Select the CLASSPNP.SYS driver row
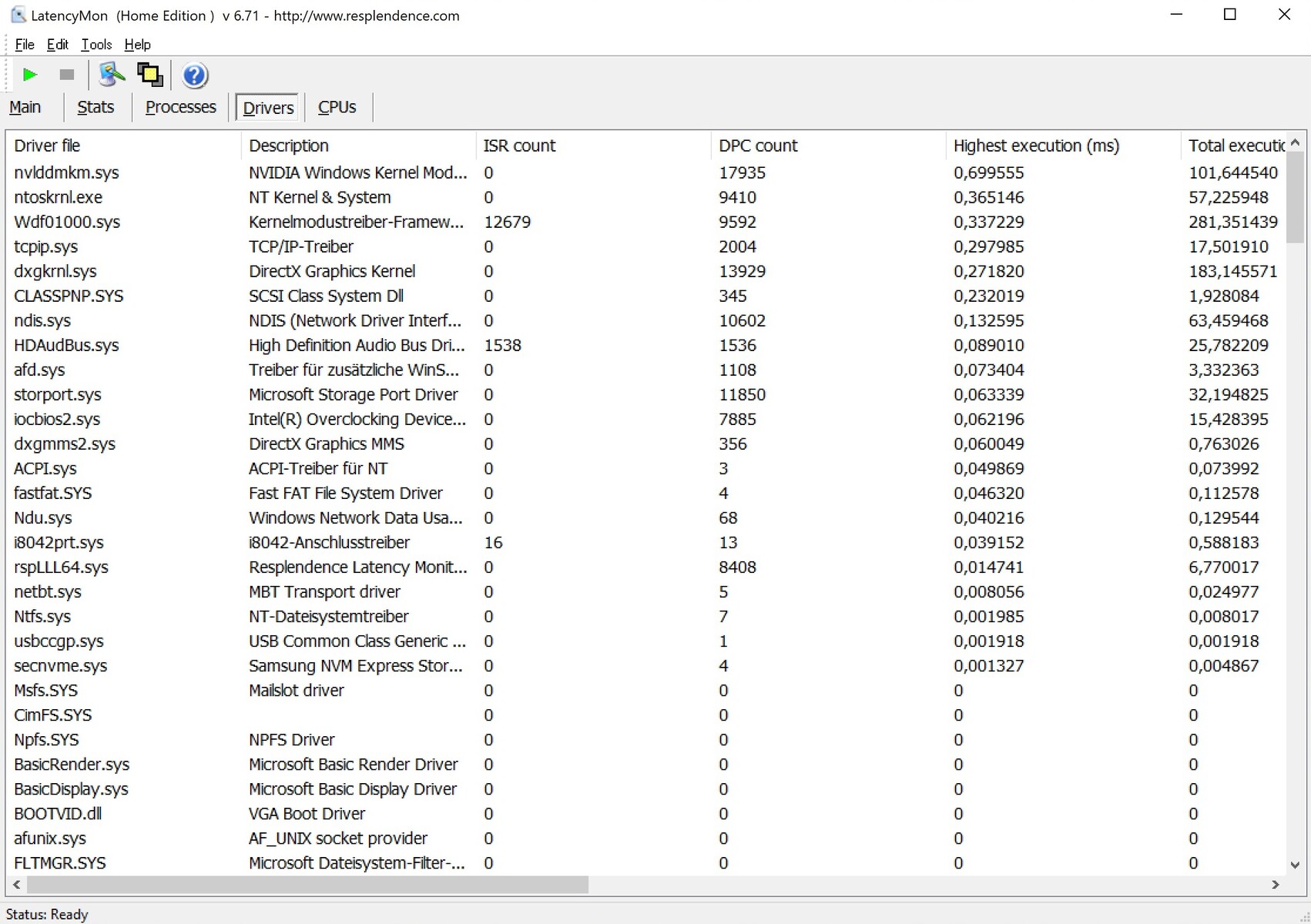 click(646, 296)
